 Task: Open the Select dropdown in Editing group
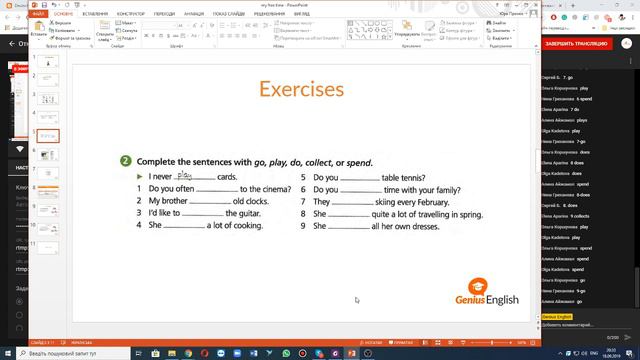click(500, 38)
